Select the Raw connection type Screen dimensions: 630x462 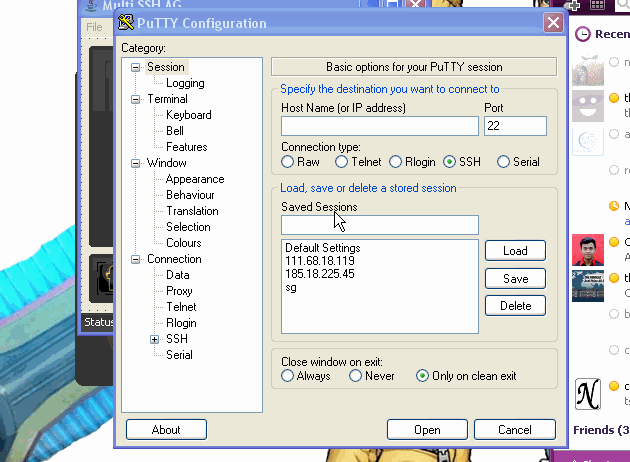(287, 162)
